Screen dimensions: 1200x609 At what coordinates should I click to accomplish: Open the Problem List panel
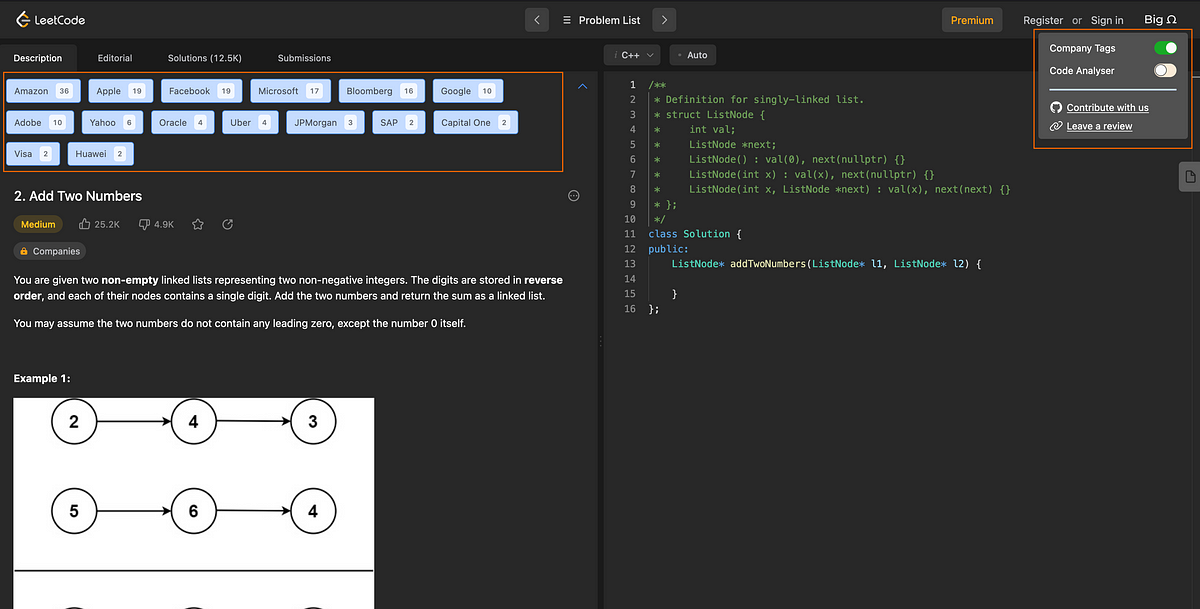[x=601, y=20]
